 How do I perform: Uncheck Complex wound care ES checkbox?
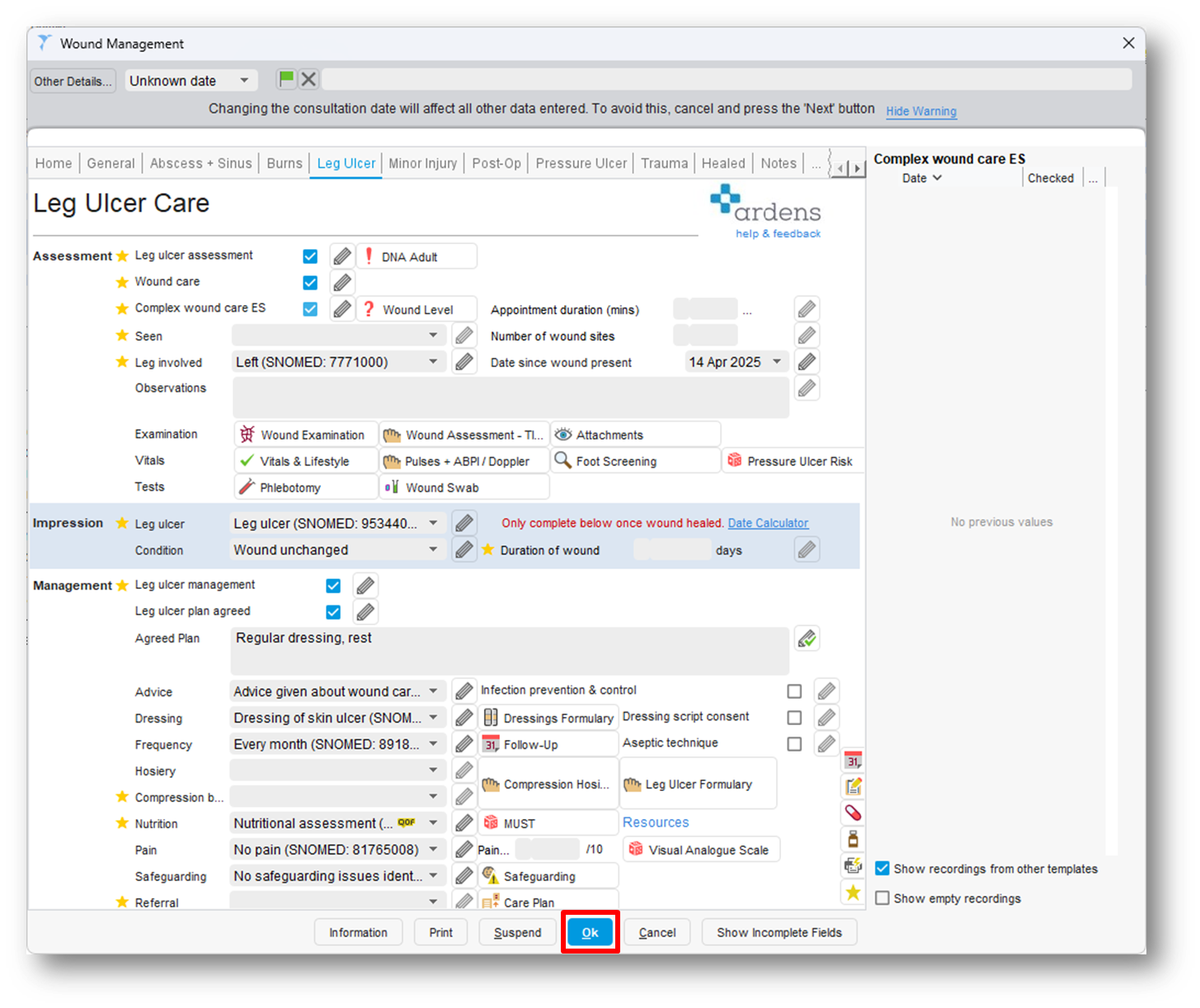(310, 309)
